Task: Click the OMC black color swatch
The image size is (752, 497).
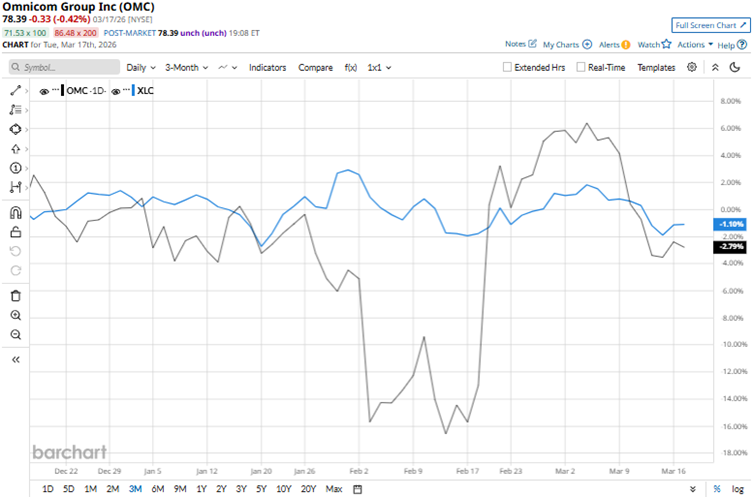Action: click(x=62, y=90)
